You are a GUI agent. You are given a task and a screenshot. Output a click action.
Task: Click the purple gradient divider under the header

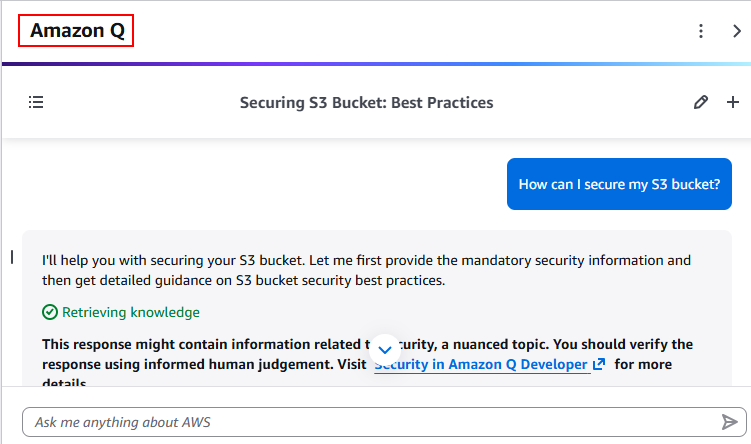[x=375, y=64]
